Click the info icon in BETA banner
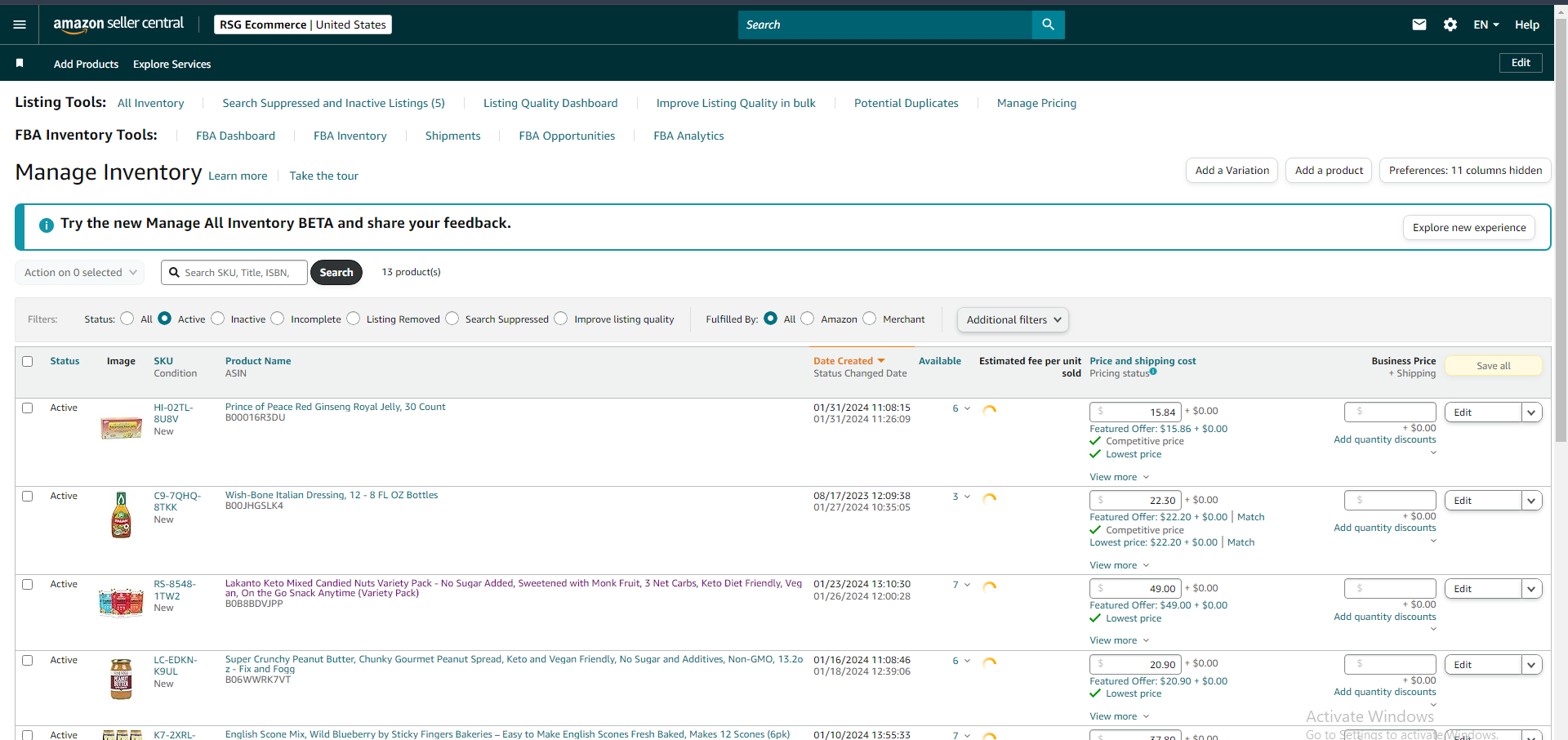 click(x=47, y=225)
